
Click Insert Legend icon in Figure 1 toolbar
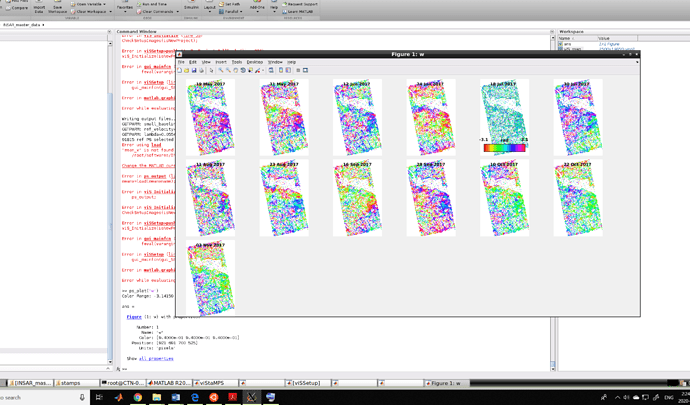pyautogui.click(x=288, y=70)
